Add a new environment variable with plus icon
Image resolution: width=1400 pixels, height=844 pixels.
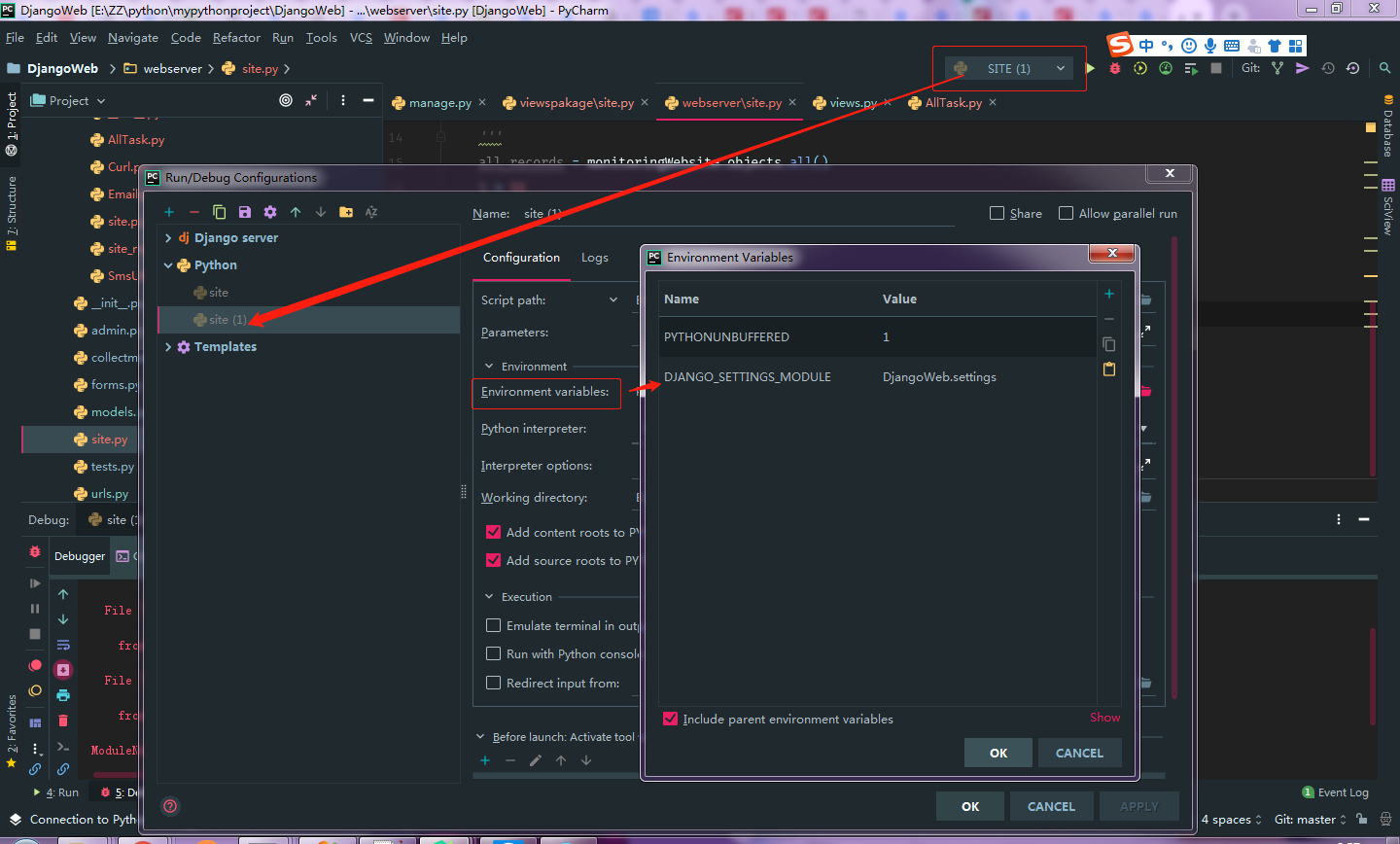coord(1109,294)
